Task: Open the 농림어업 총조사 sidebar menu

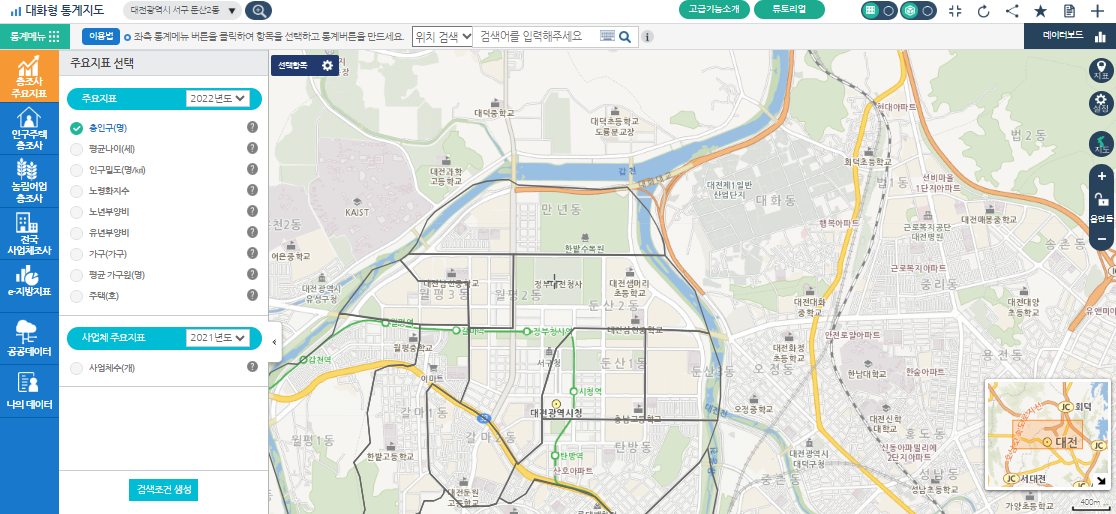Action: pyautogui.click(x=29, y=181)
